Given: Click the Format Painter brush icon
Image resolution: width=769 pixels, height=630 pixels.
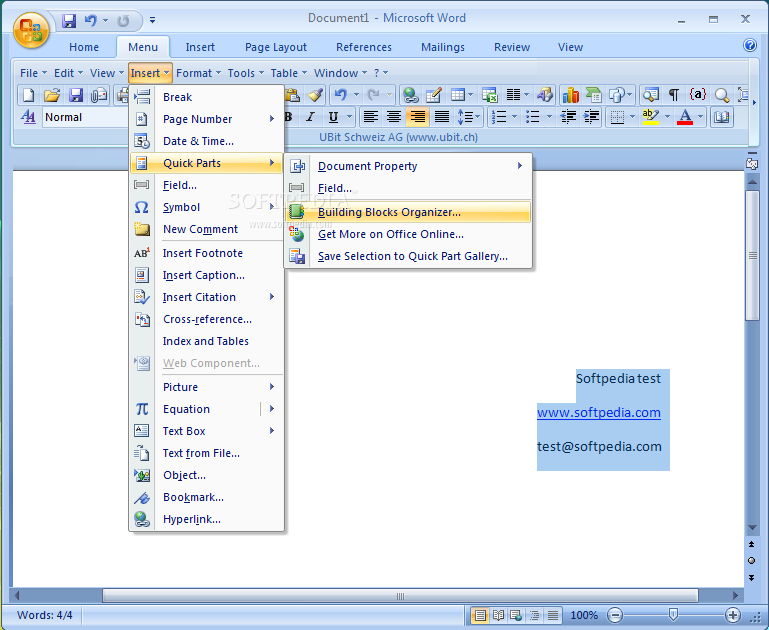Looking at the screenshot, I should (x=315, y=95).
